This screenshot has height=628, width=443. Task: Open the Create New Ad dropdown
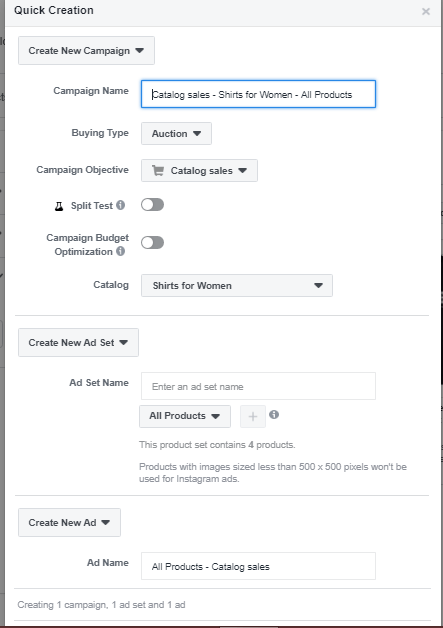[x=69, y=522]
